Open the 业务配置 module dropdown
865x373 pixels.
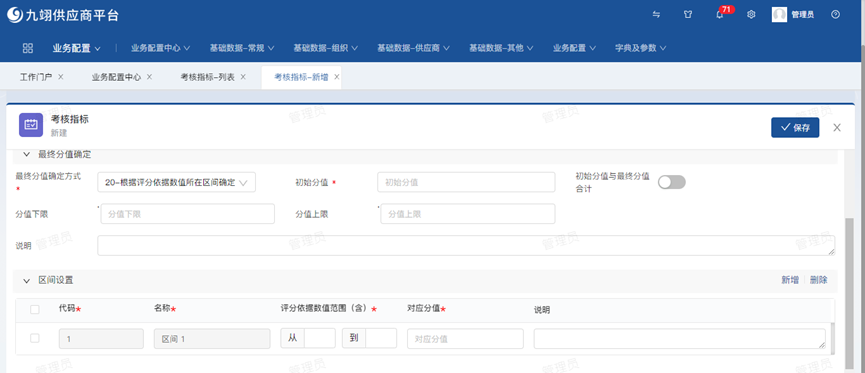click(x=77, y=48)
